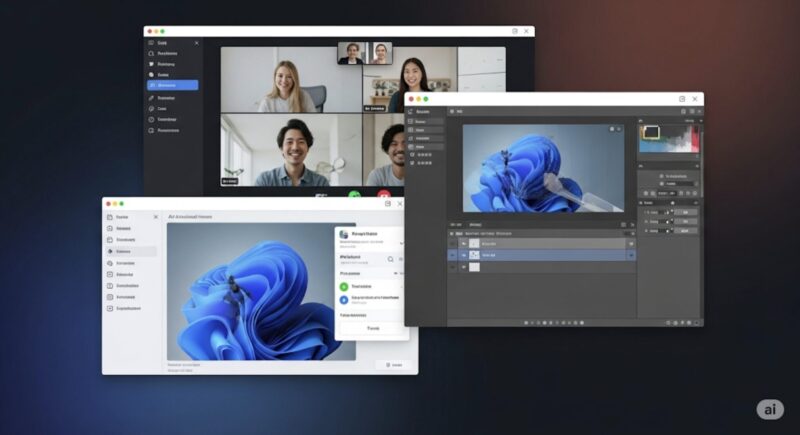Select the blue circle item in the popup
The image size is (800, 435).
point(344,300)
